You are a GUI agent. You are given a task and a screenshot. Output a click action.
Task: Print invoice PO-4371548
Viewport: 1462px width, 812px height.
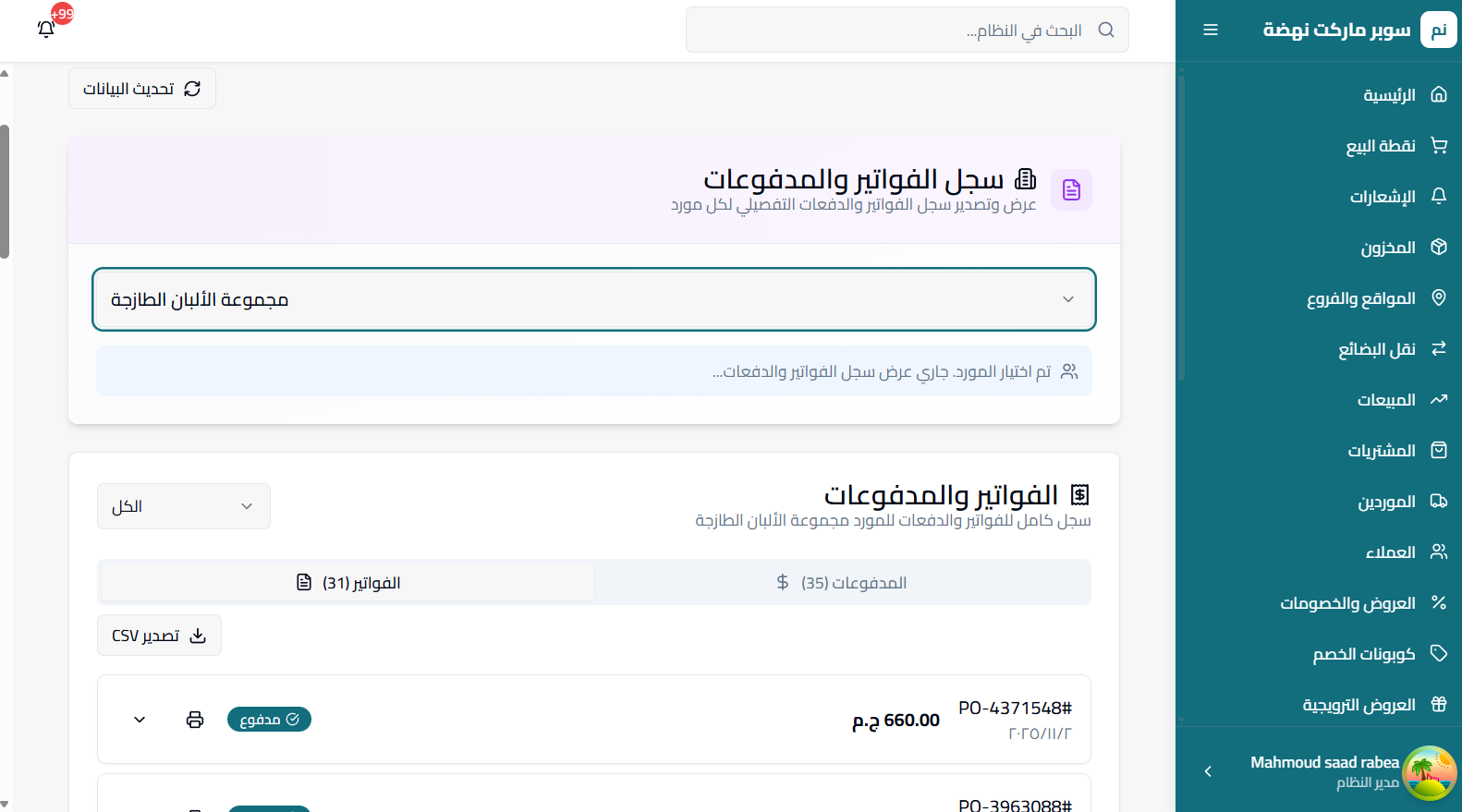coord(195,720)
